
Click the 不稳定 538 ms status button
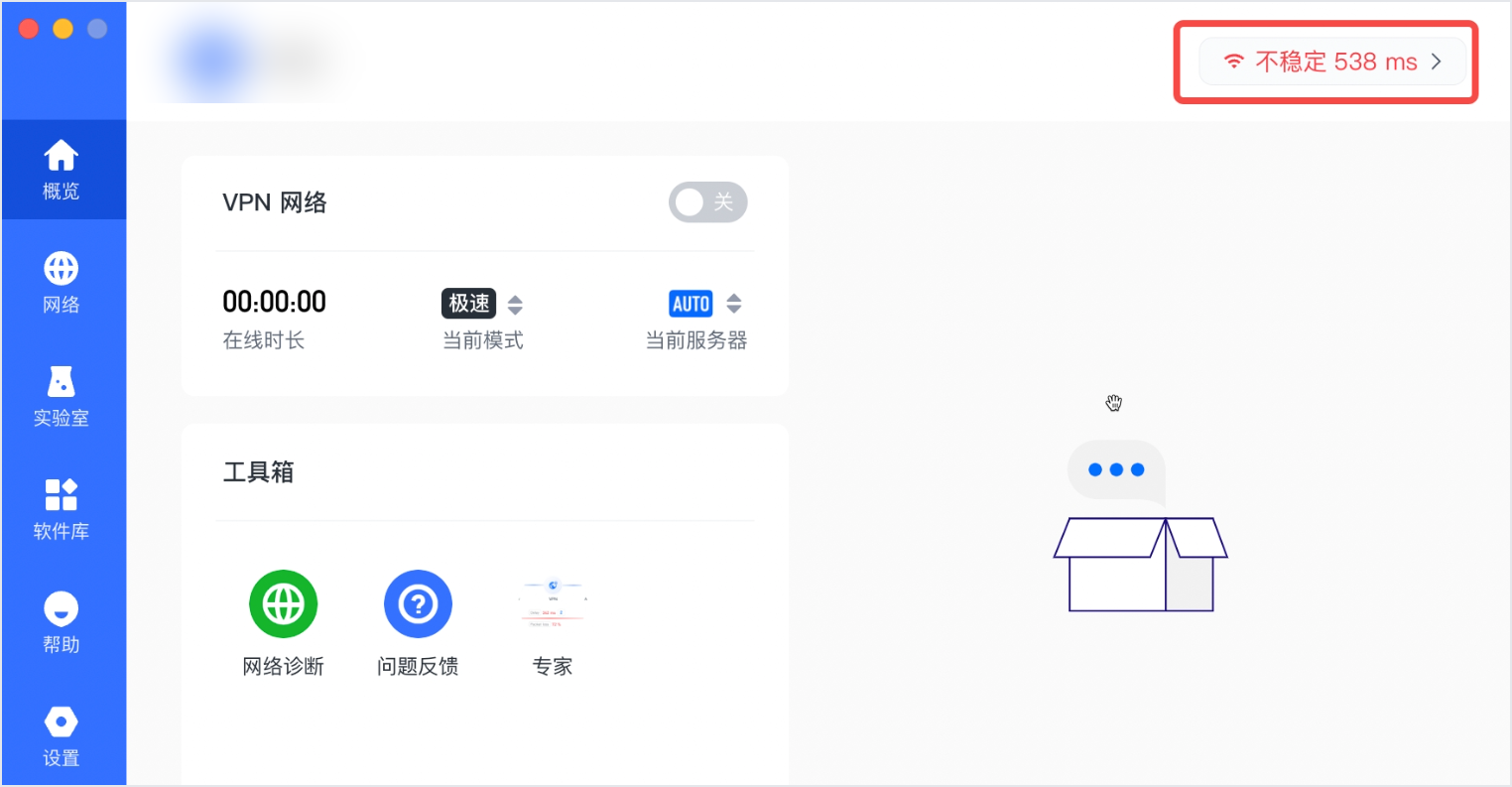coord(1332,62)
